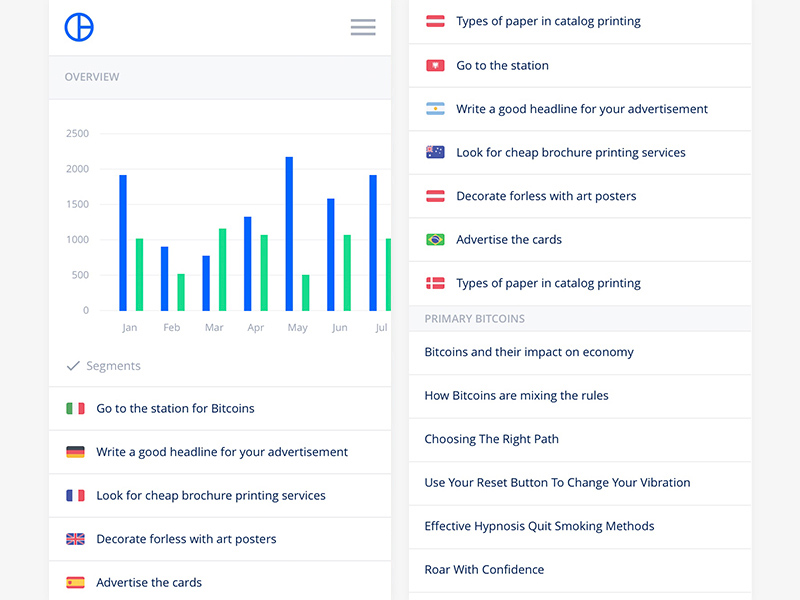Click the circular logo in the top left
This screenshot has width=800, height=600.
click(x=77, y=27)
